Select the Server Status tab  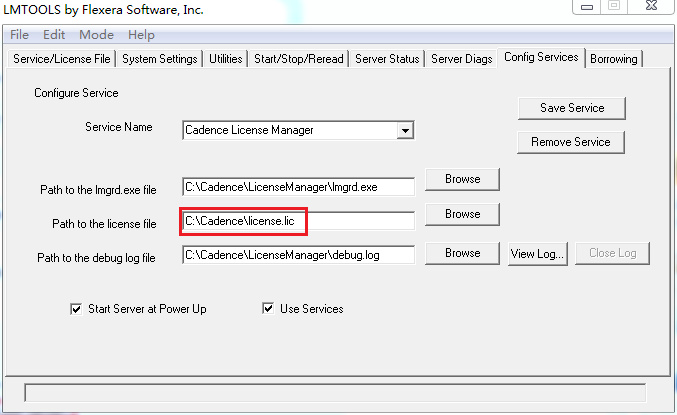coord(387,59)
